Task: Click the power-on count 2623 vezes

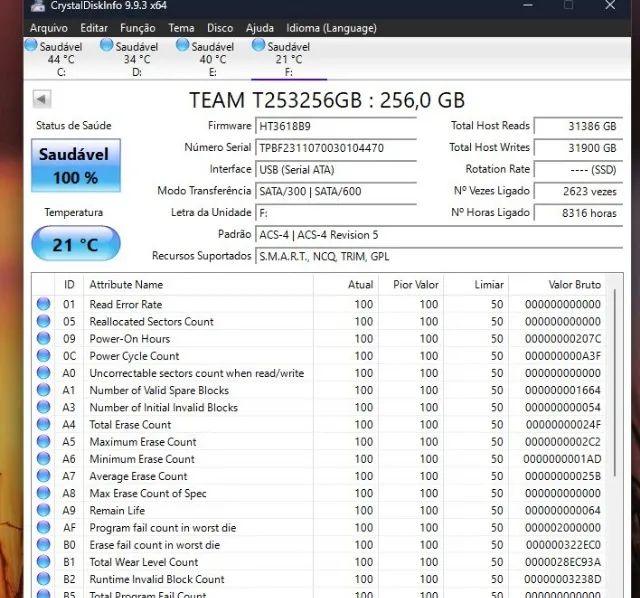Action: point(578,191)
